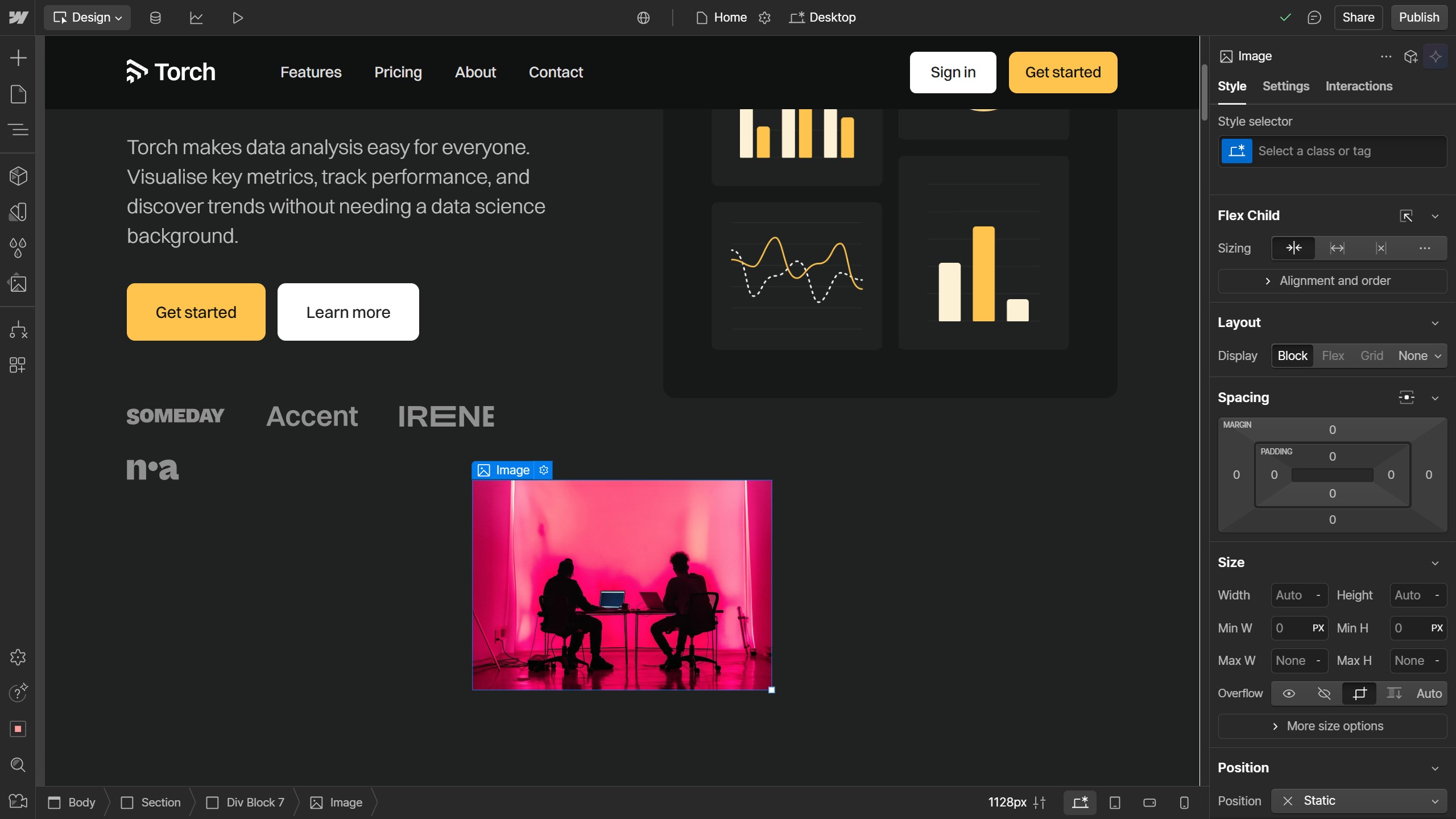Set Overflow to visible with the eye toggle
The image size is (1456, 819).
tap(1289, 693)
